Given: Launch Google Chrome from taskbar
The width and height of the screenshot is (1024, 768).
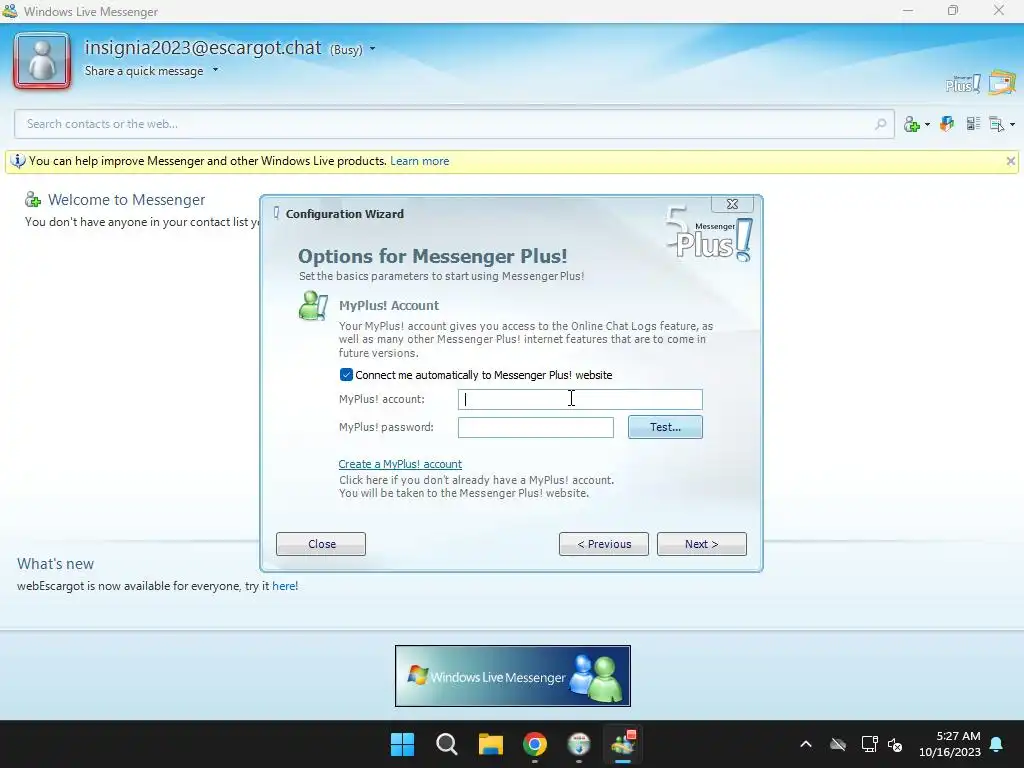Looking at the screenshot, I should [535, 744].
